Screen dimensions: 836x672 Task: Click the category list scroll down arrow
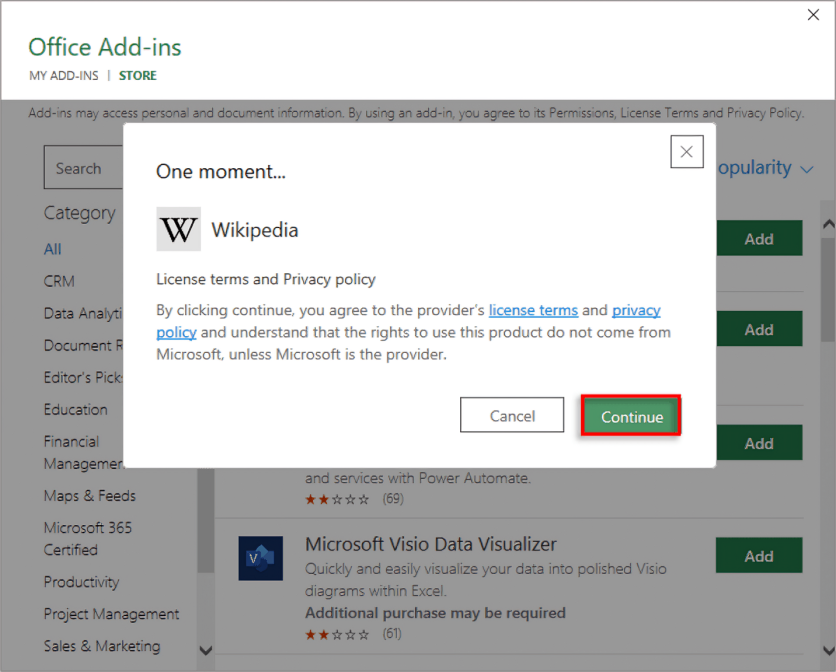coord(206,651)
